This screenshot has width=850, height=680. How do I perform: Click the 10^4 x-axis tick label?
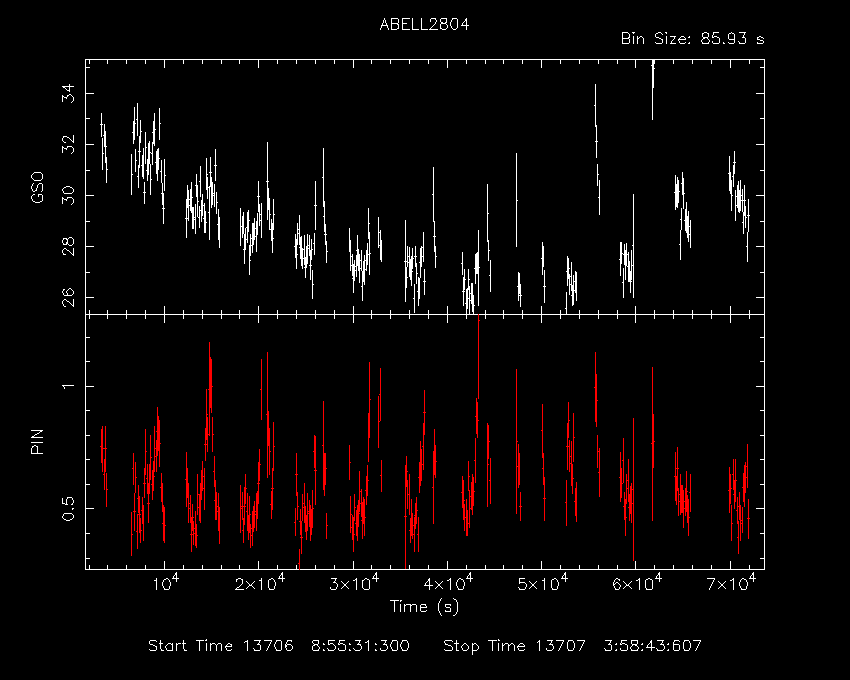pos(165,583)
